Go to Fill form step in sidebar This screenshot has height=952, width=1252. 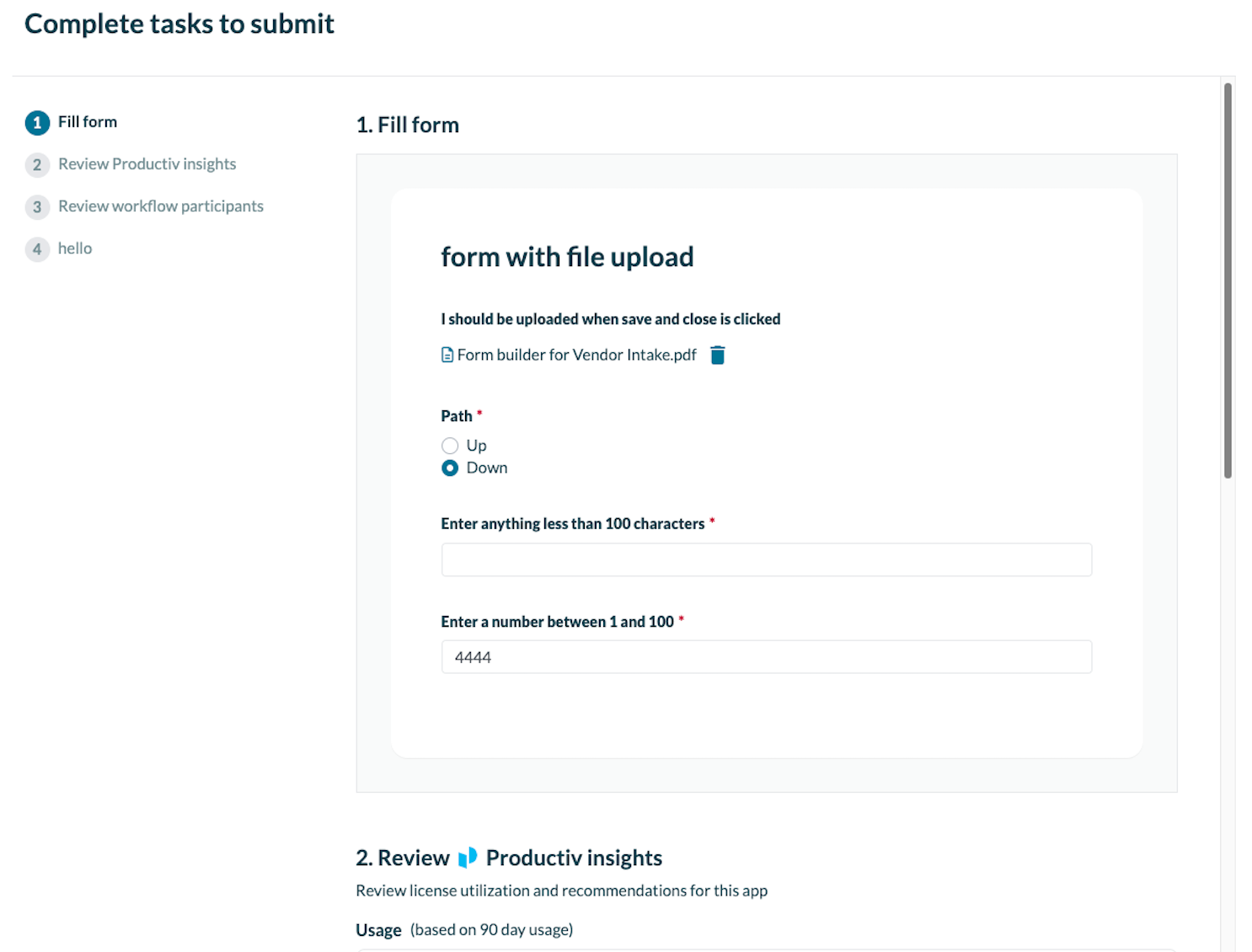88,122
